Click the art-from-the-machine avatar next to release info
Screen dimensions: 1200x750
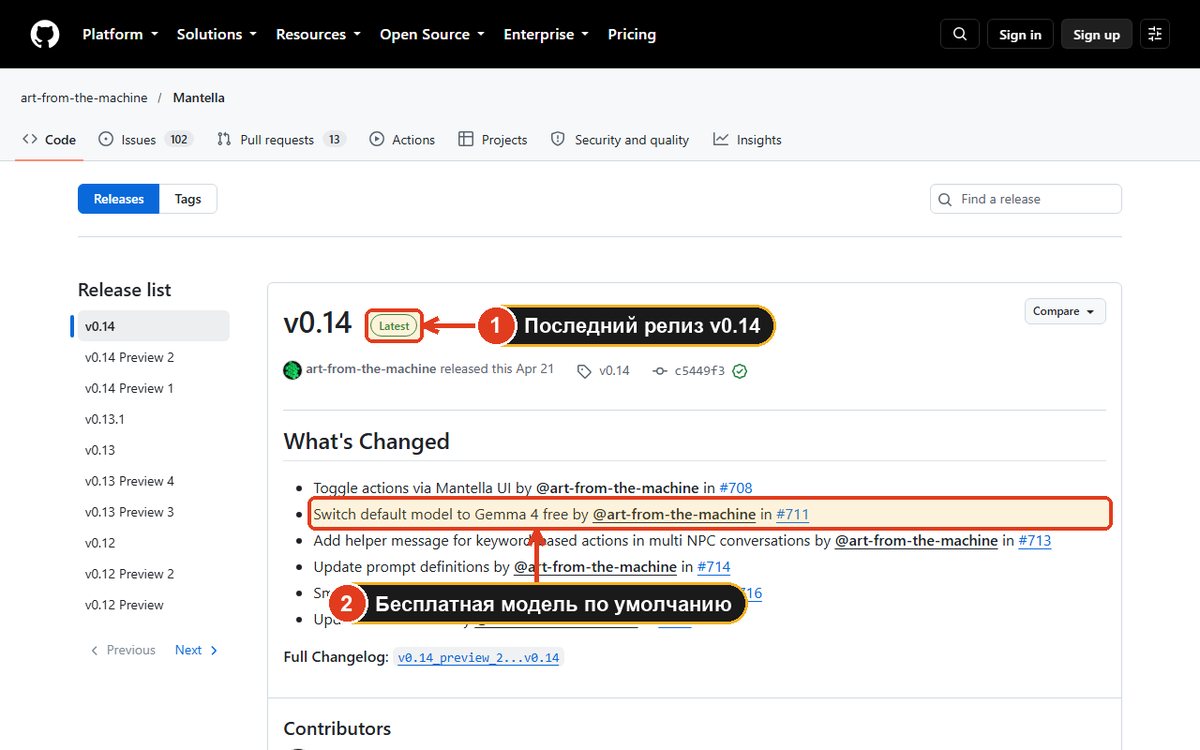pos(292,370)
